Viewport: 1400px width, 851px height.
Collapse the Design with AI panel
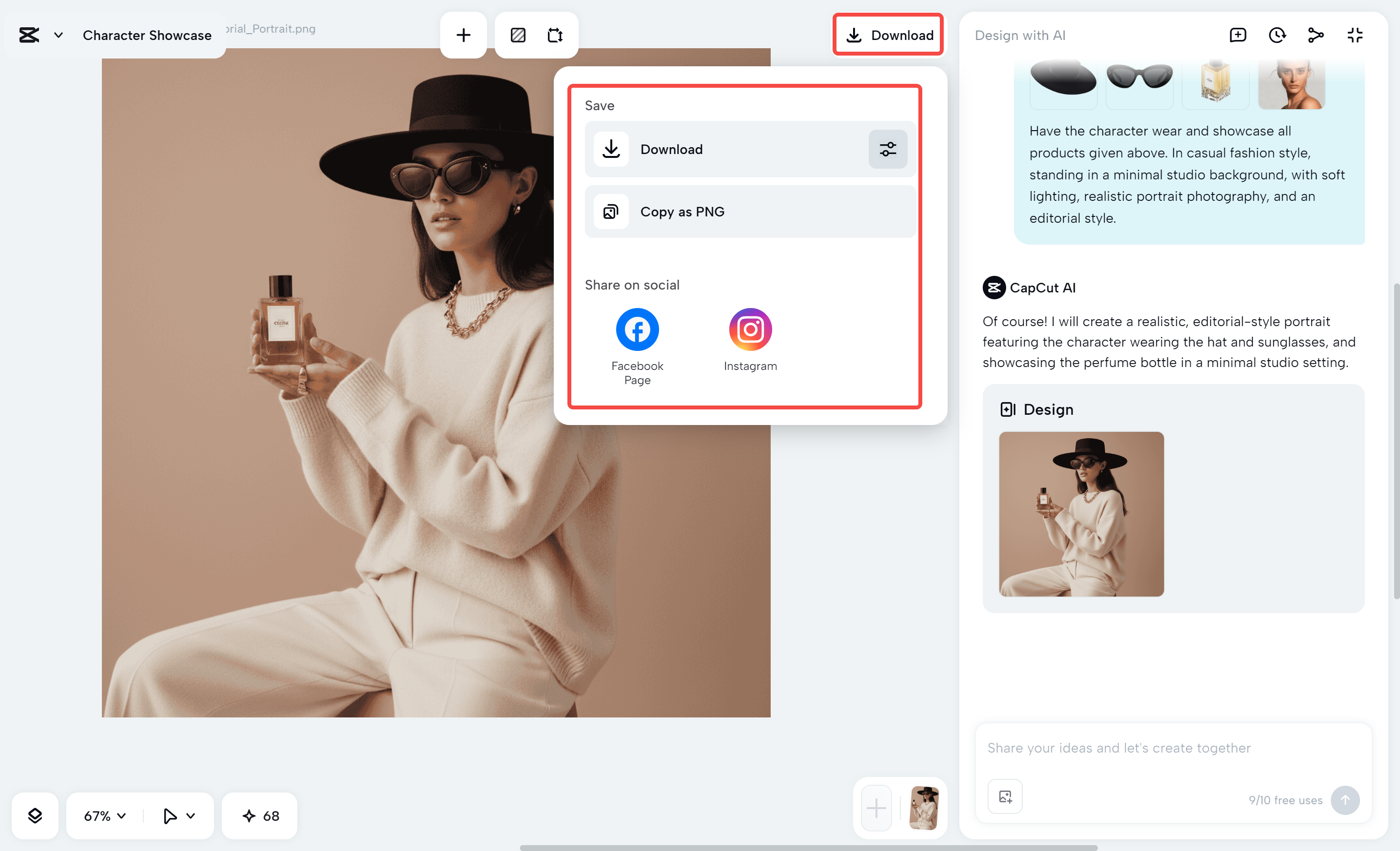click(1355, 35)
